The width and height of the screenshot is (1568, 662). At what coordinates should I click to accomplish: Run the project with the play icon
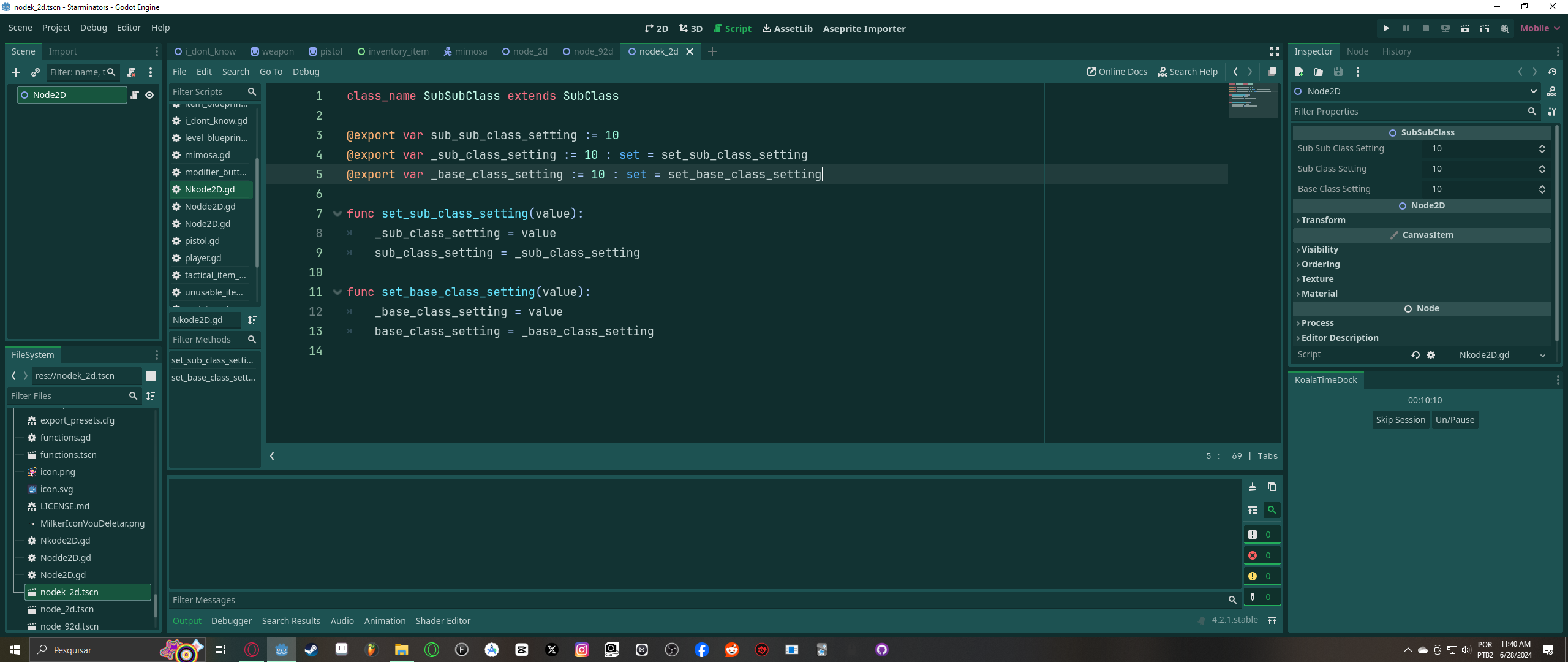pos(1386,28)
